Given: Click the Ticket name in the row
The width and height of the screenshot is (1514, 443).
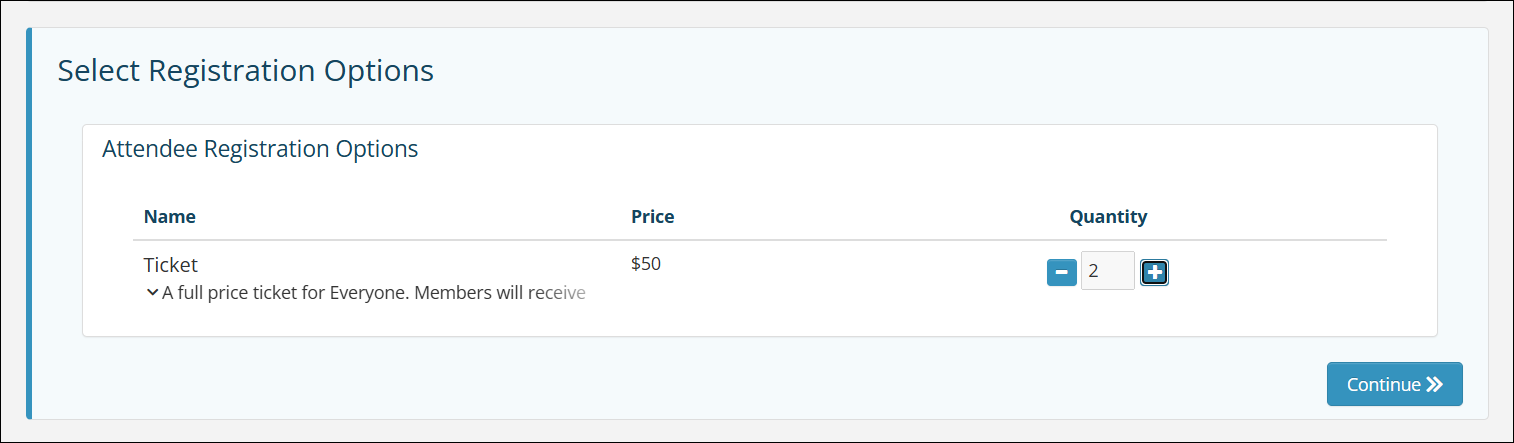Looking at the screenshot, I should point(171,265).
